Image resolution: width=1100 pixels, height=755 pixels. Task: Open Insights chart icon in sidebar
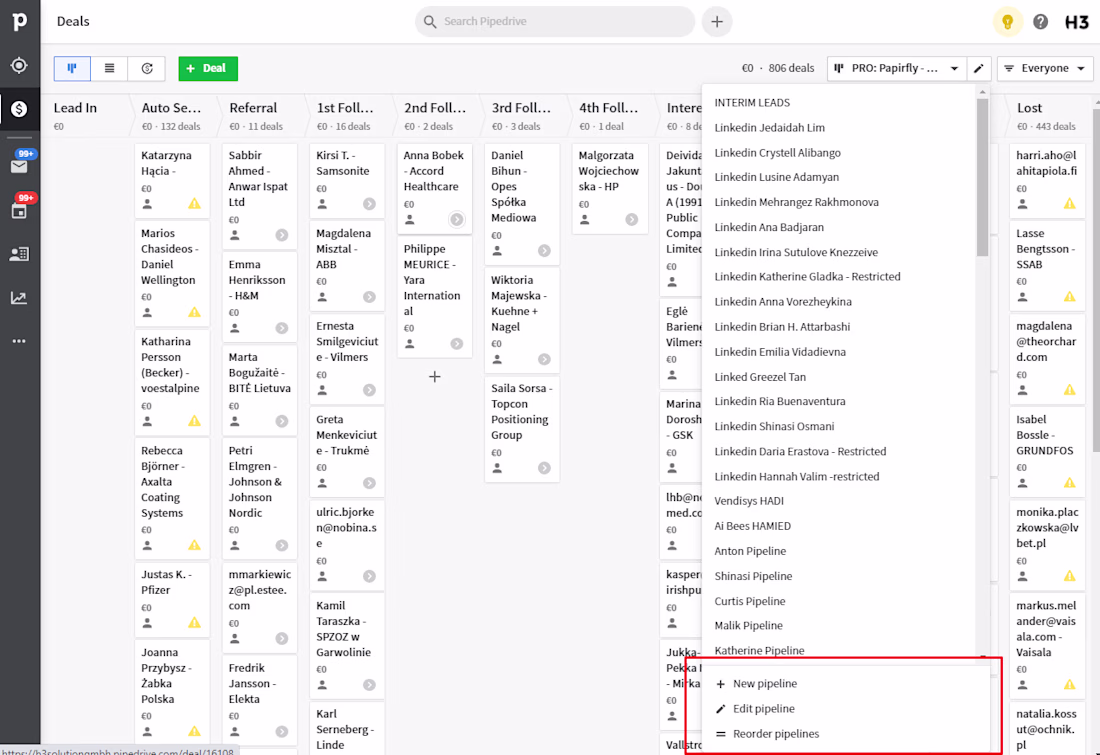[x=19, y=298]
